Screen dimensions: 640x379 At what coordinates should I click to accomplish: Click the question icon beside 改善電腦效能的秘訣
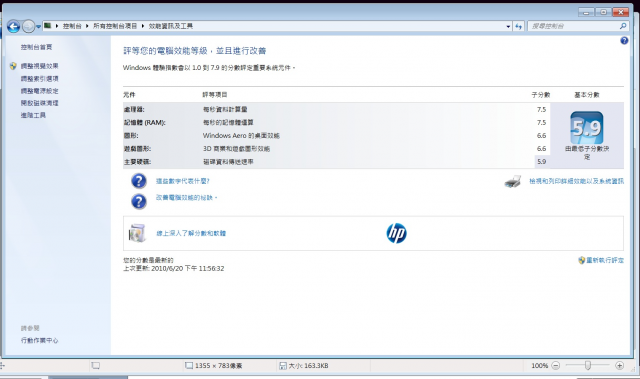coord(139,202)
